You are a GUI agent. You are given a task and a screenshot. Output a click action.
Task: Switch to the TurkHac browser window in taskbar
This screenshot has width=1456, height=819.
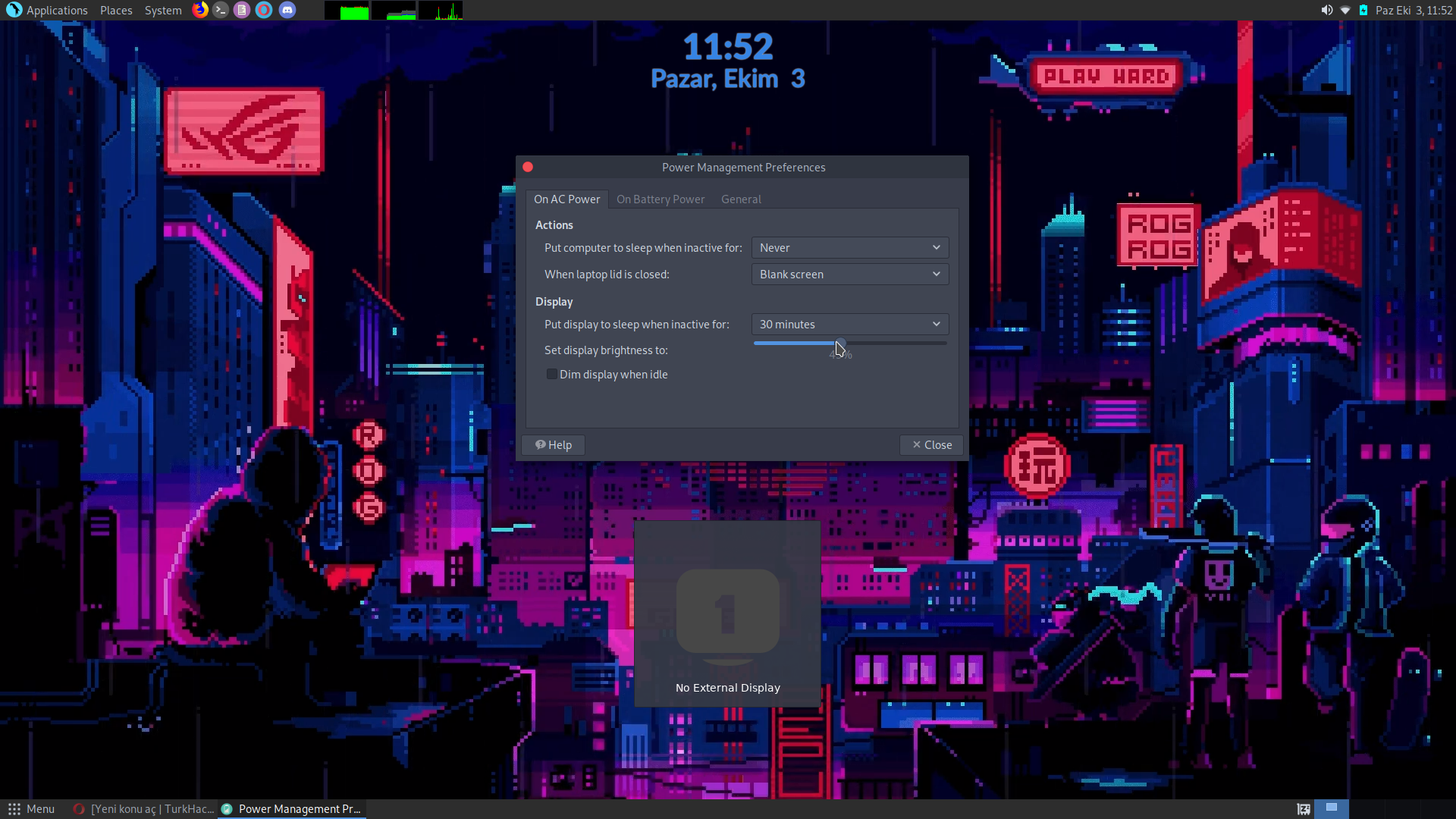[143, 809]
